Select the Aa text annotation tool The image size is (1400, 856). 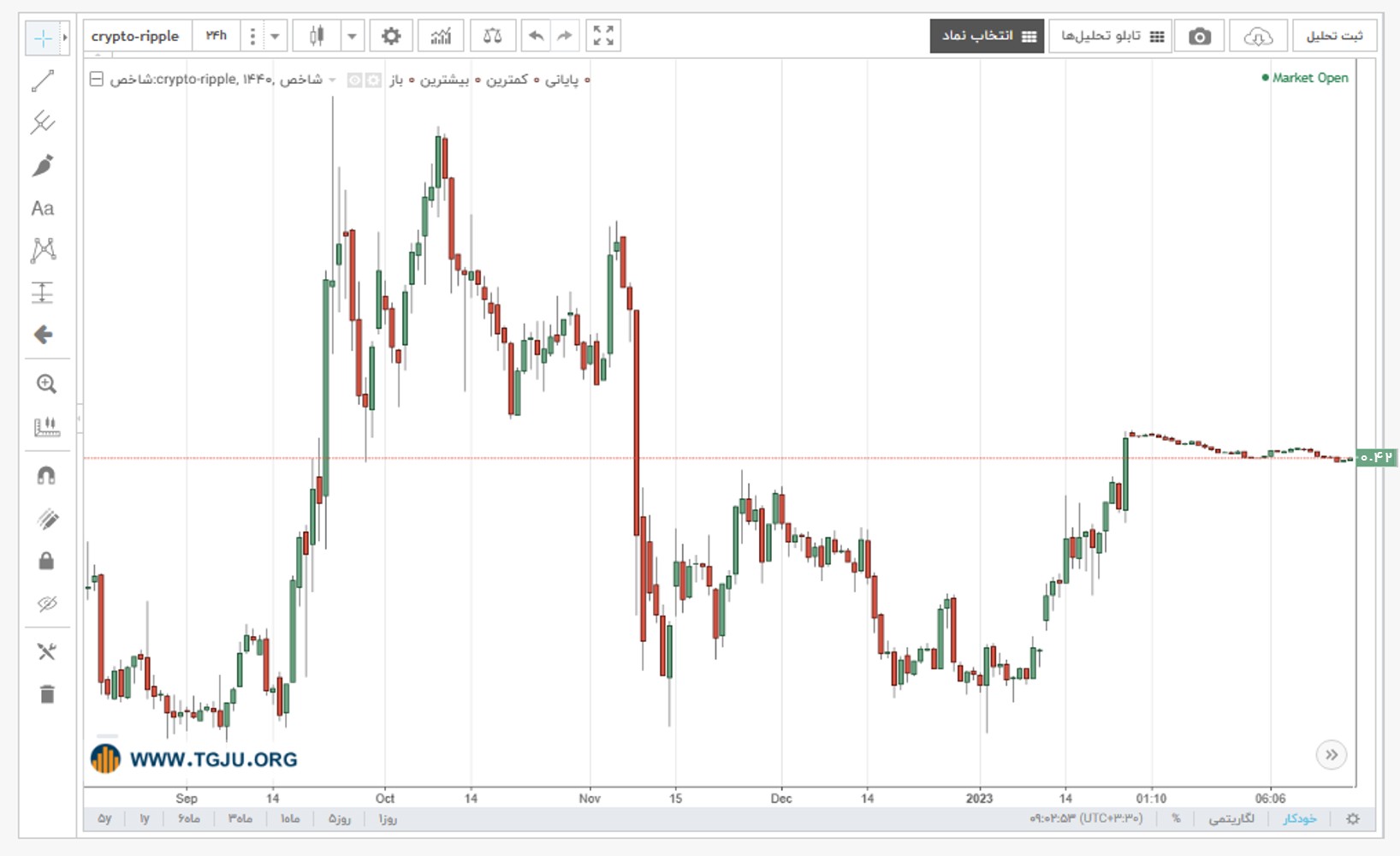(43, 208)
